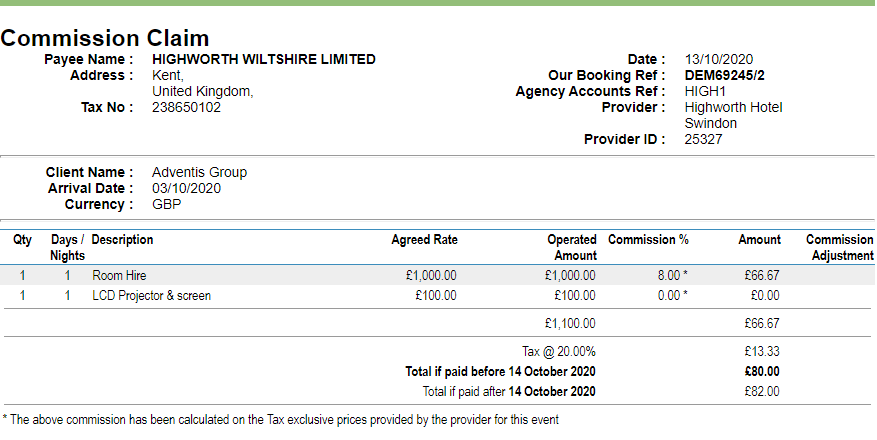Click the agency accounts ref HIGH1
This screenshot has height=440, width=877.
tap(705, 91)
